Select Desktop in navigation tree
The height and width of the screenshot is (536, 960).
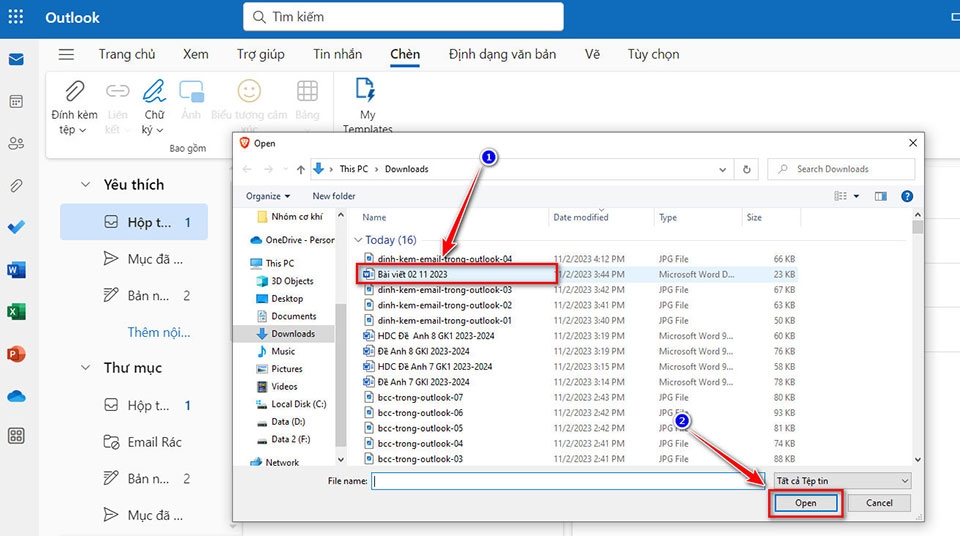point(287,298)
